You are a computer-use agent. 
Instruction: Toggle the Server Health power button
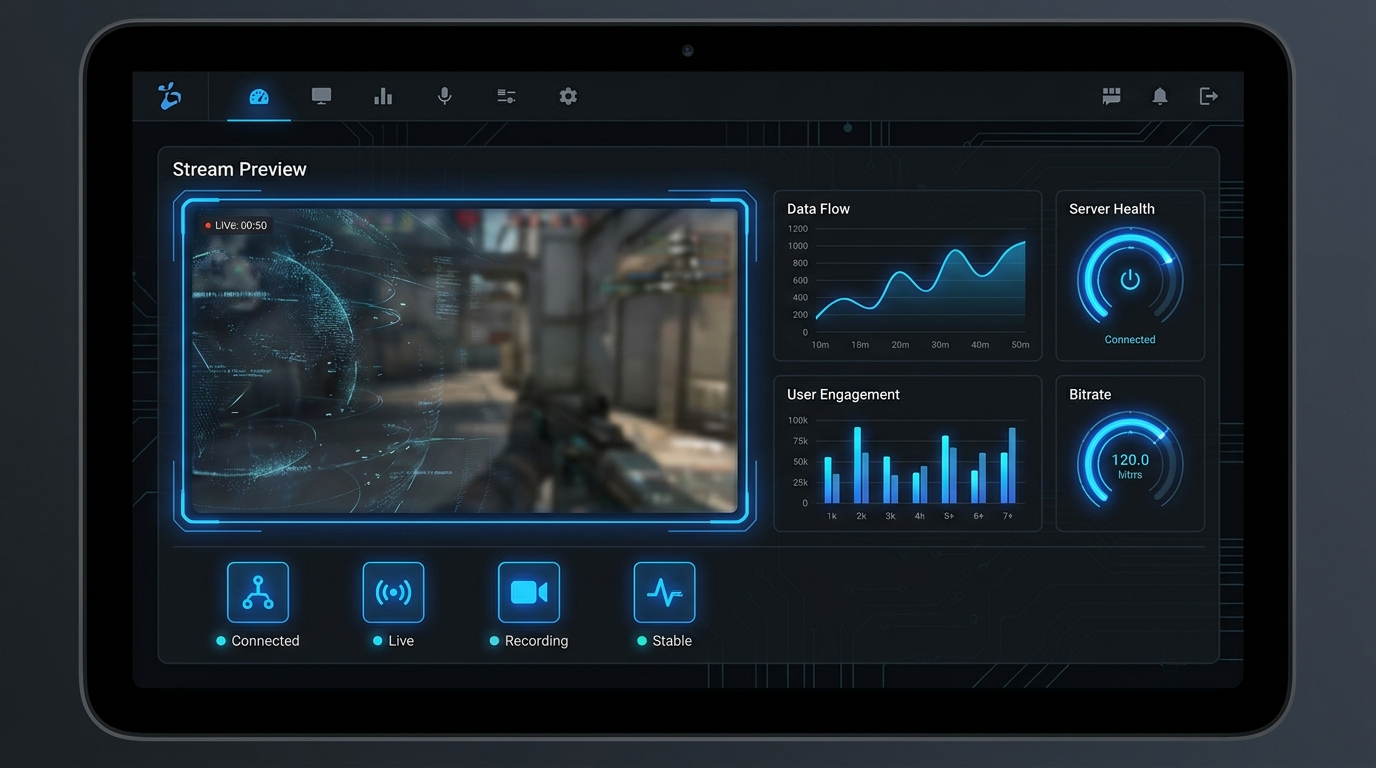pyautogui.click(x=1130, y=279)
